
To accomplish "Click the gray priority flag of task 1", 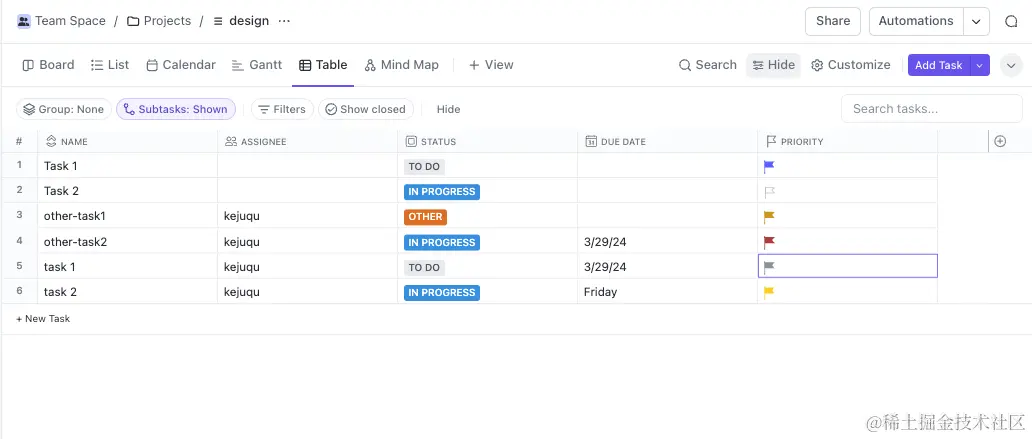I will pos(769,267).
